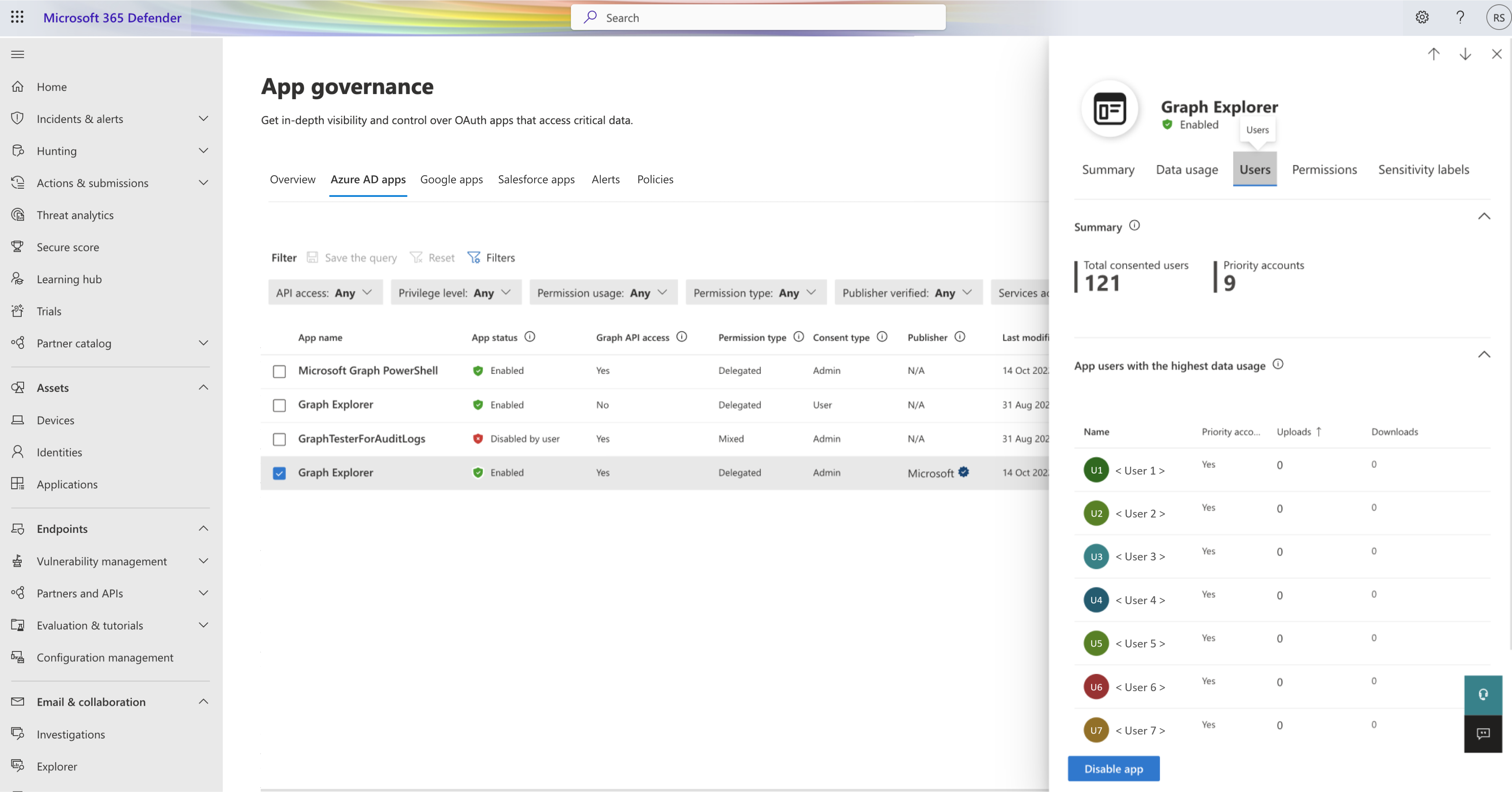This screenshot has width=1512, height=792.
Task: Click the Microsoft verified publisher icon
Action: (963, 471)
